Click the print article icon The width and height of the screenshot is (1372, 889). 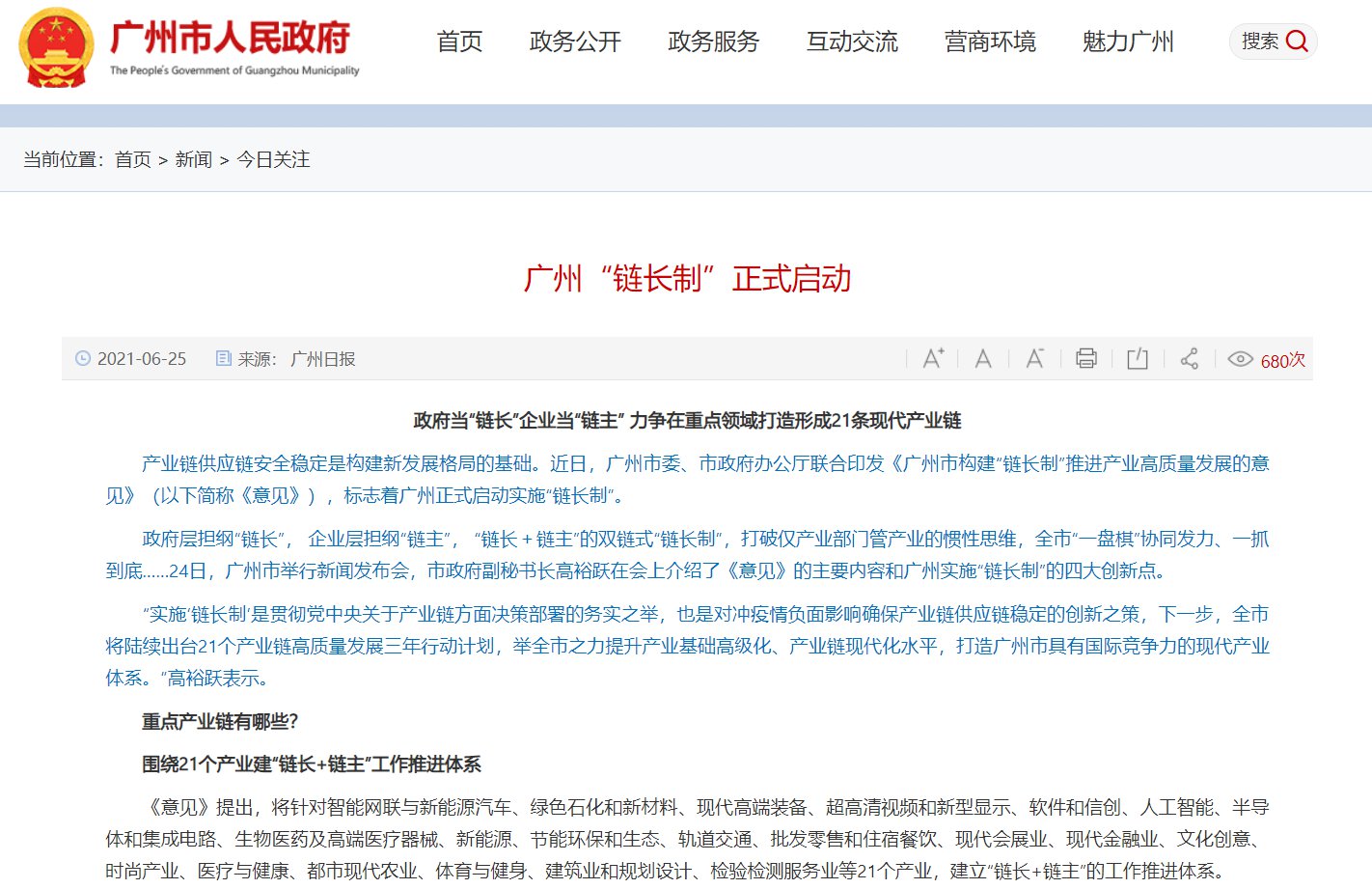[x=1086, y=359]
